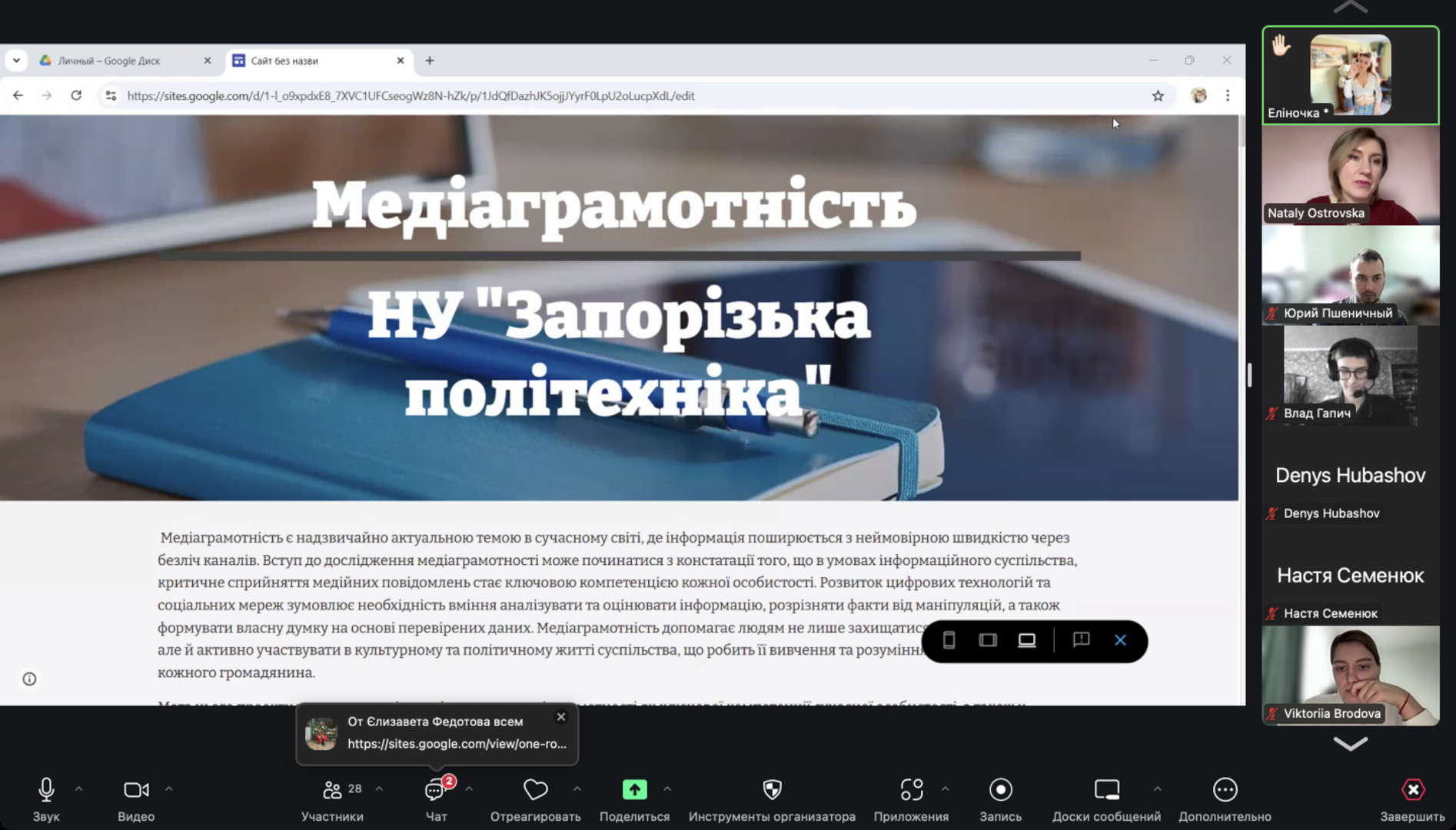Open the sites.google.com link in chat notification
This screenshot has width=1456, height=830.
pos(457,744)
